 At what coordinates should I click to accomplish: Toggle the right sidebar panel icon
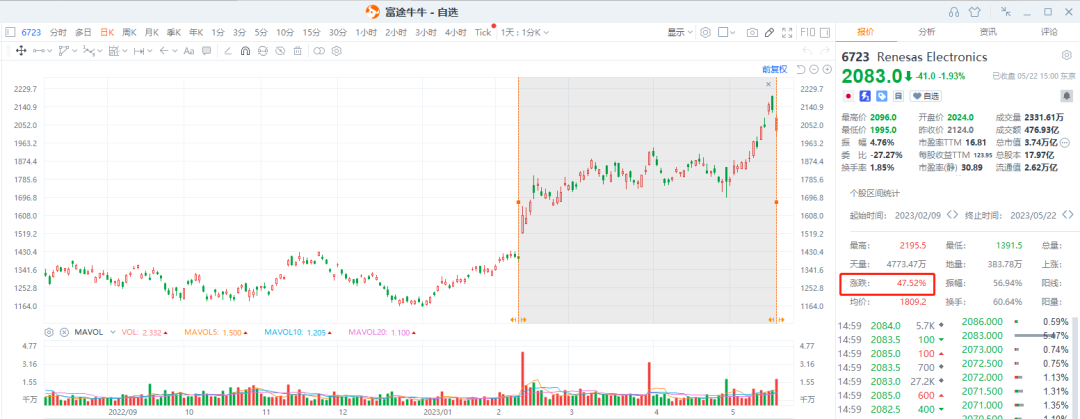[825, 32]
